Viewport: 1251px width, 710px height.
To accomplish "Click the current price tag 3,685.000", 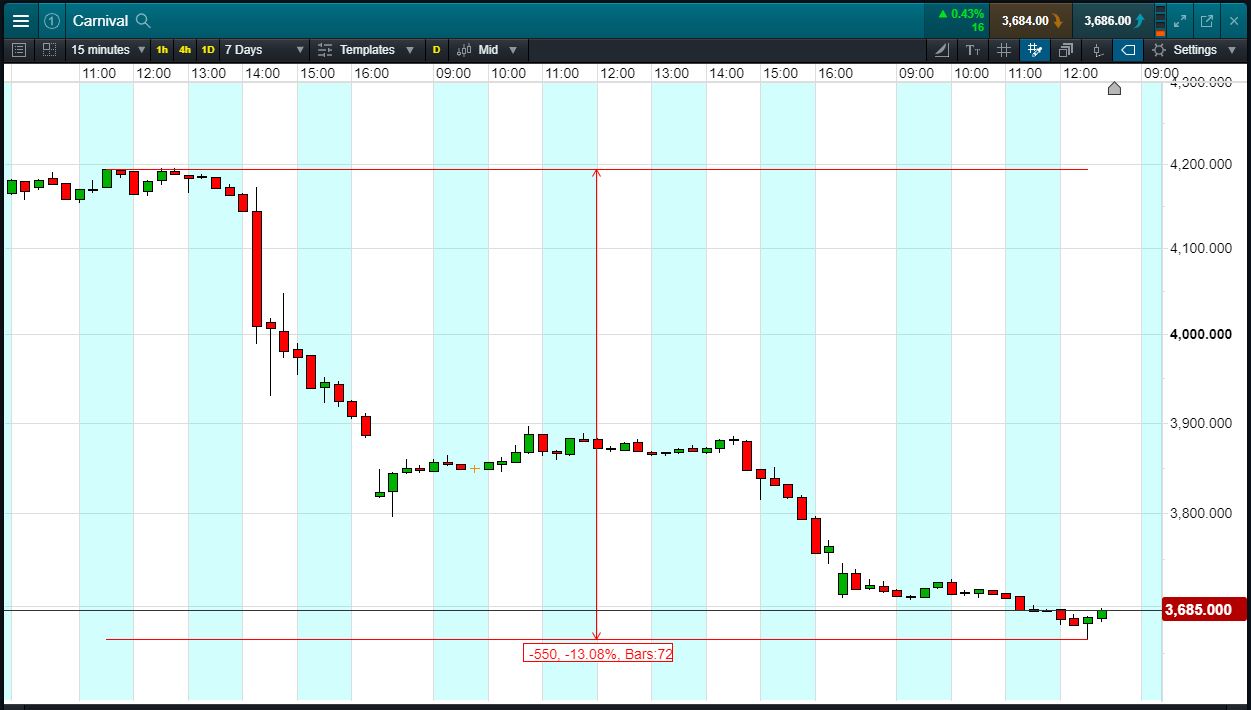I will point(1204,610).
